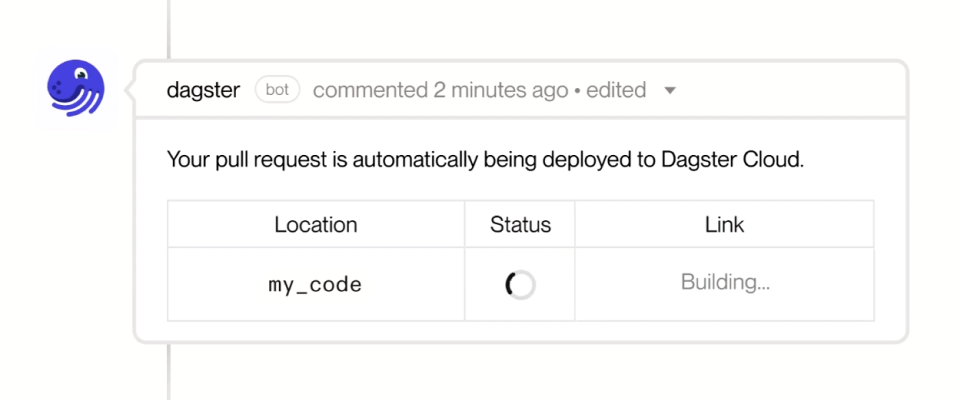Image resolution: width=960 pixels, height=400 pixels.
Task: Click the vertical timeline line above the comment
Action: tap(168, 25)
